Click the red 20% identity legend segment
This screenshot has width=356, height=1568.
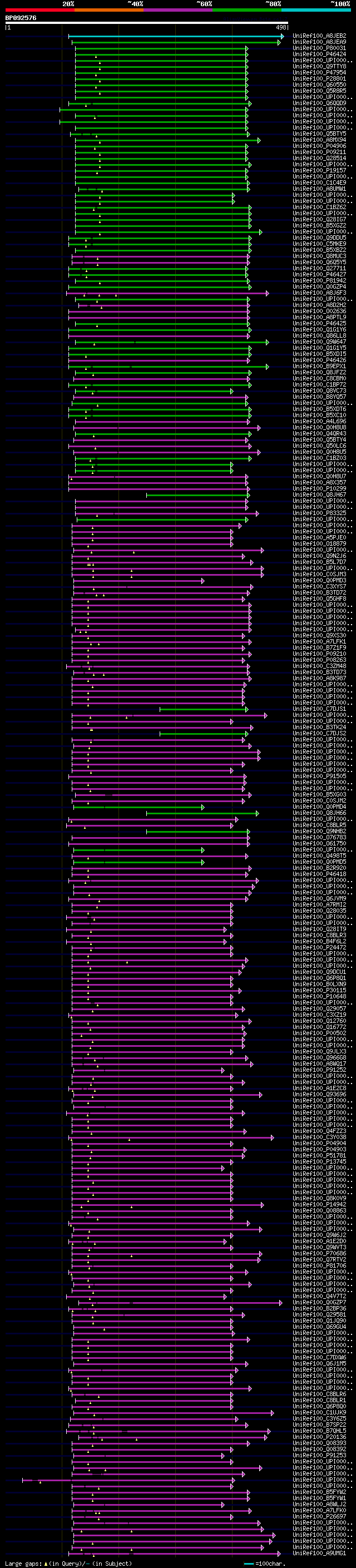click(x=40, y=10)
